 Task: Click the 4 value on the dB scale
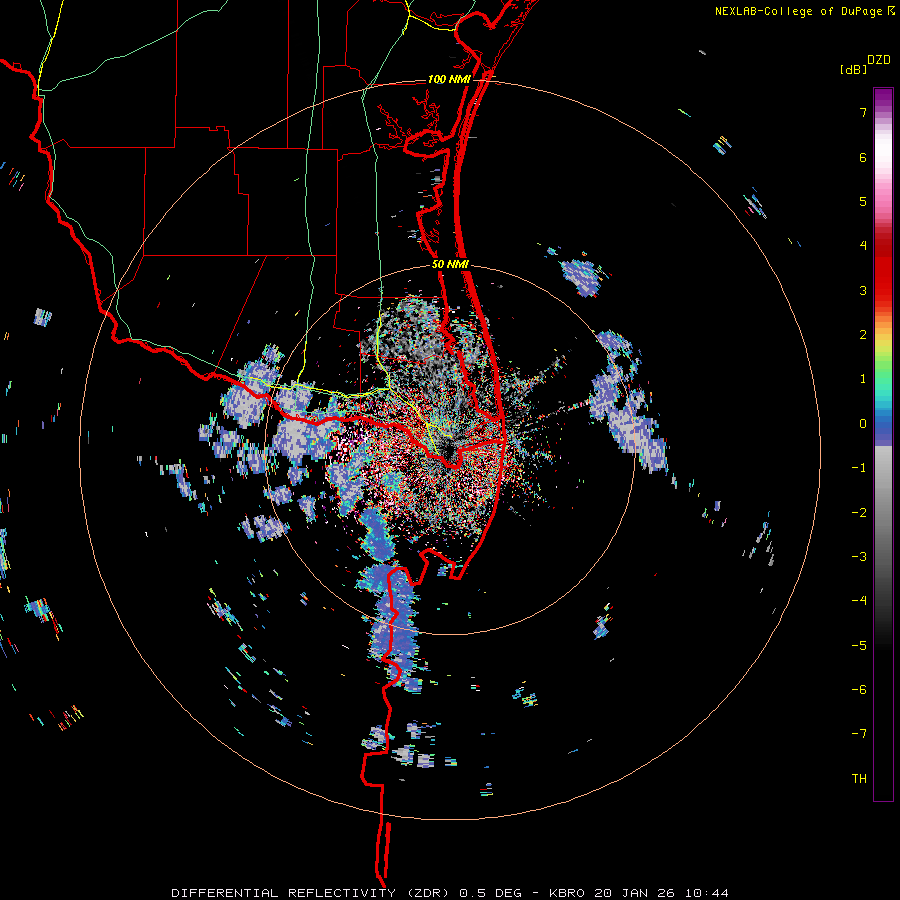863,246
